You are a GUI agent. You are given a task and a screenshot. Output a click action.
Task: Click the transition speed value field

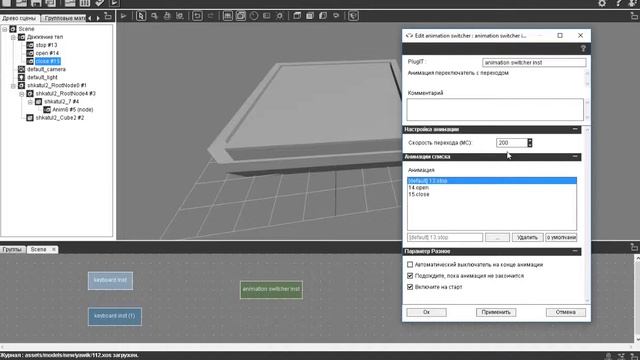(512, 143)
